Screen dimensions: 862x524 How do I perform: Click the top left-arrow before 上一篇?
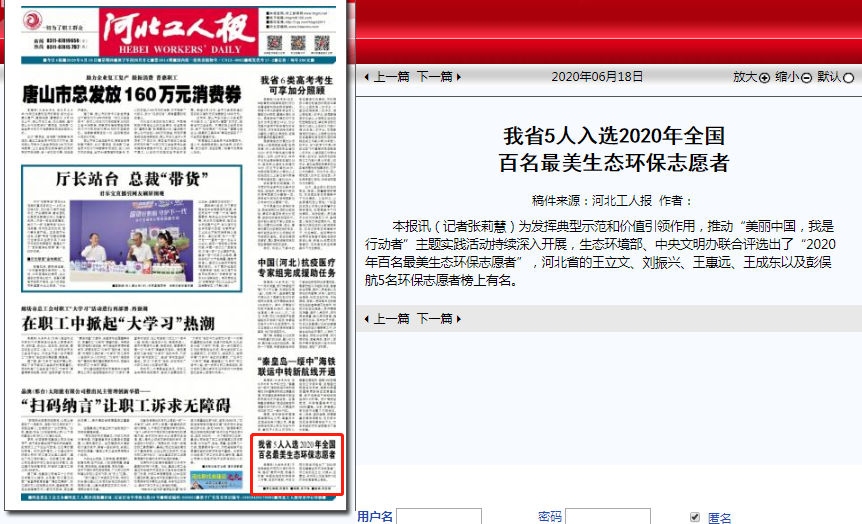(x=366, y=77)
